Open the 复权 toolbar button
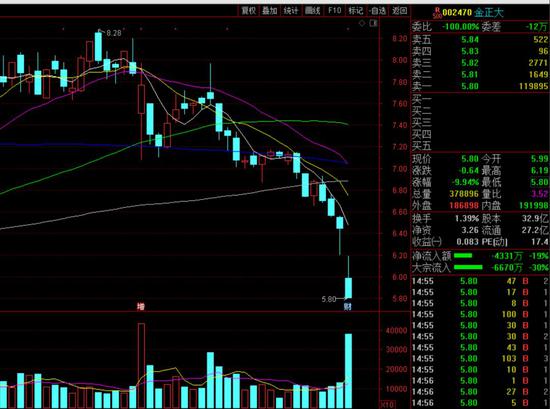The height and width of the screenshot is (409, 550). (x=249, y=11)
